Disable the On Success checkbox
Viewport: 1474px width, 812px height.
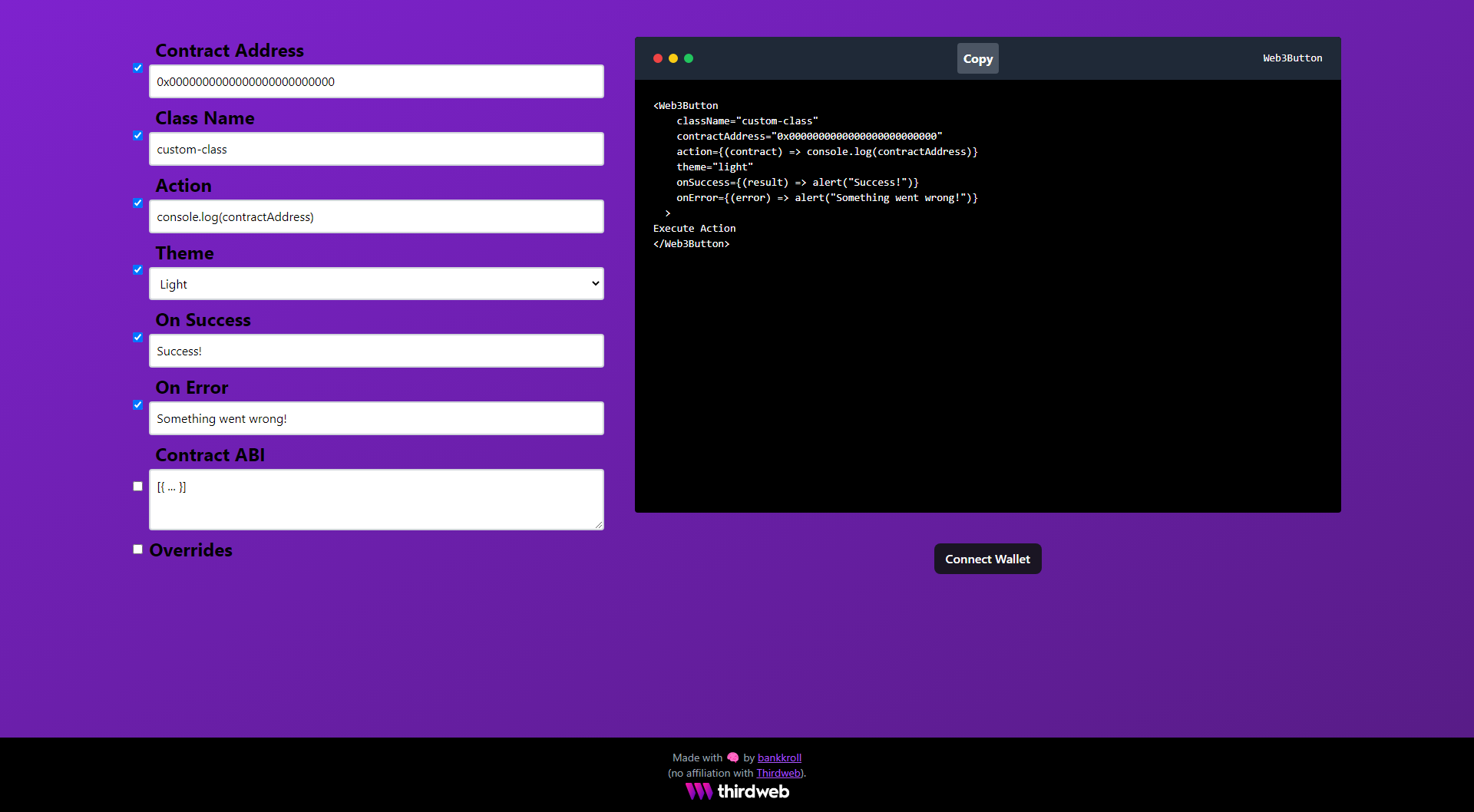tap(137, 337)
